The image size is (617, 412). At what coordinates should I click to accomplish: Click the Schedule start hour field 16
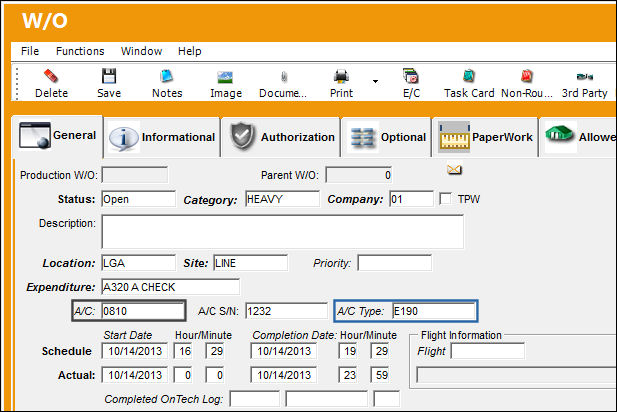click(183, 351)
